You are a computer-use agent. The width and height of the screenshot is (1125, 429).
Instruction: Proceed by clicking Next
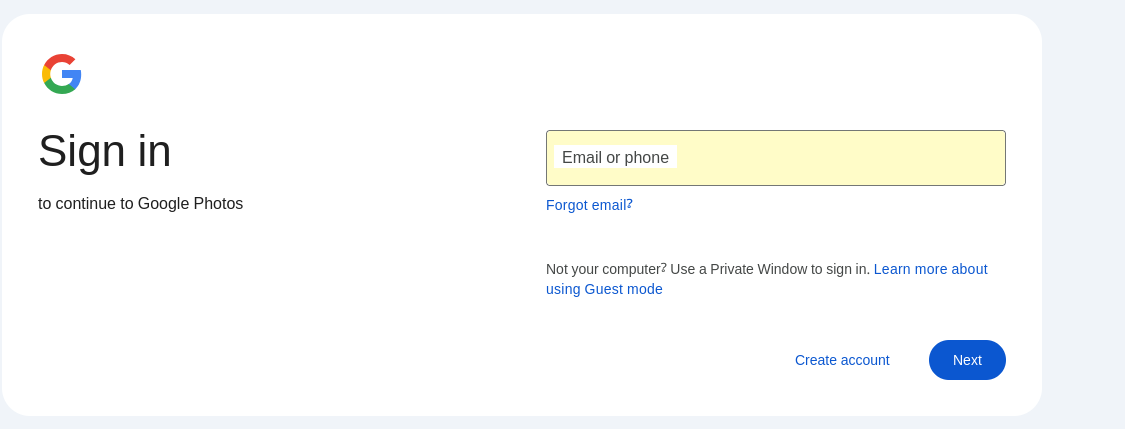tap(967, 360)
